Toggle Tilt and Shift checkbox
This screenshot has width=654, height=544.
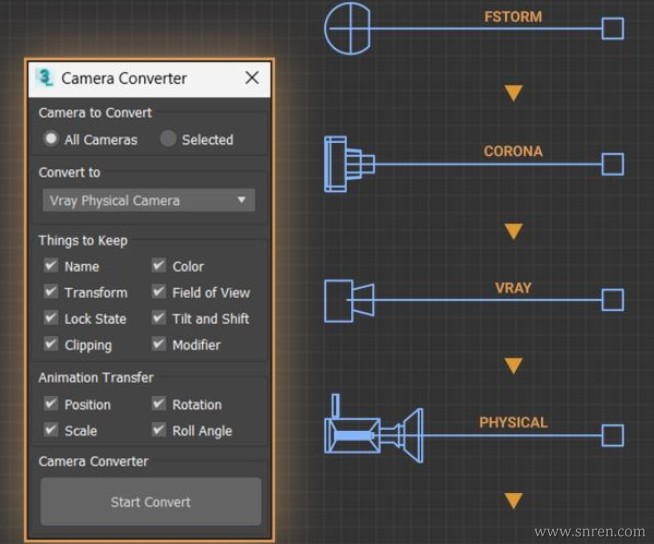pyautogui.click(x=159, y=318)
